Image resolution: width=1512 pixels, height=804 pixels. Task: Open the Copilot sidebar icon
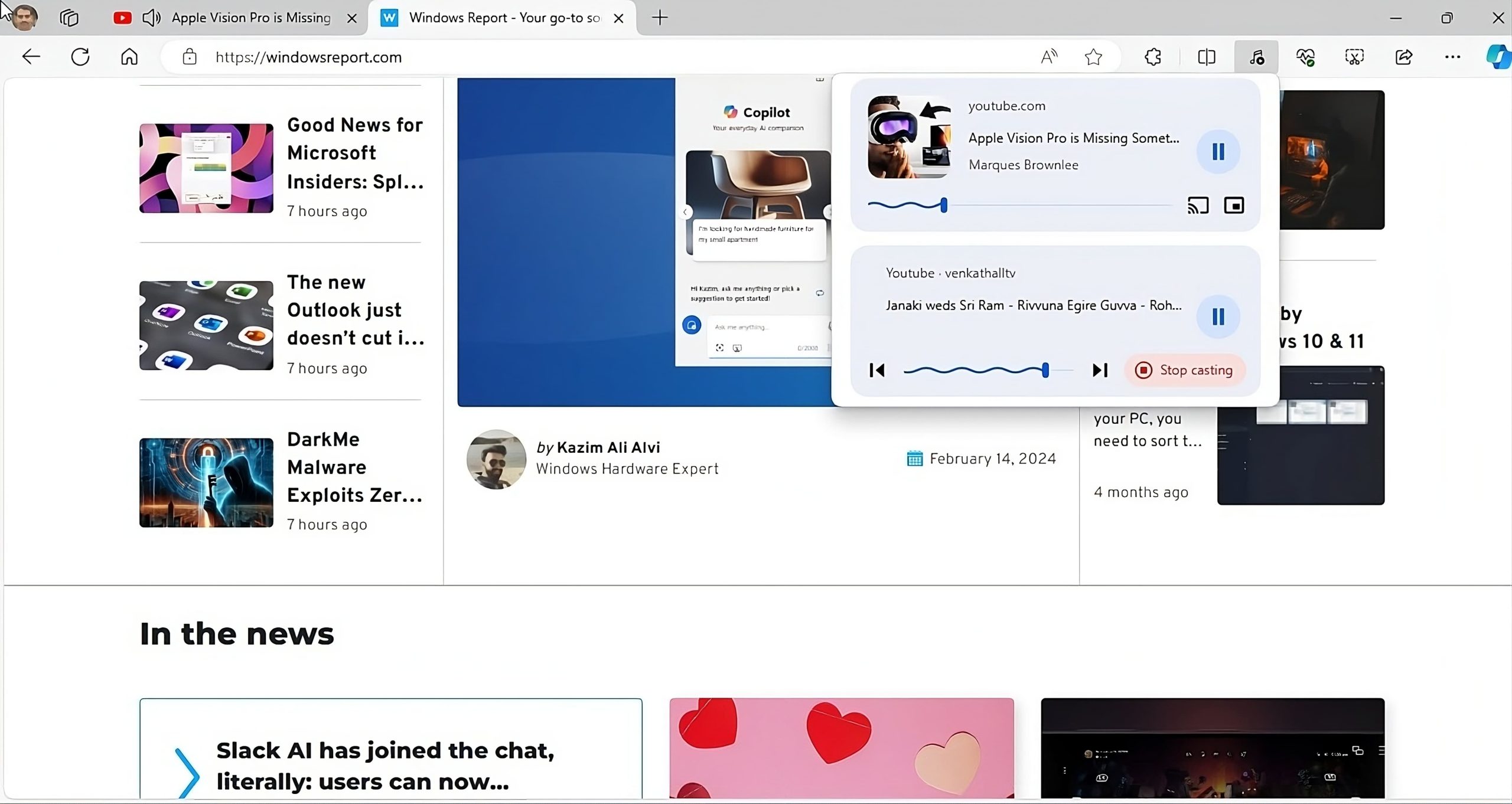[1498, 57]
